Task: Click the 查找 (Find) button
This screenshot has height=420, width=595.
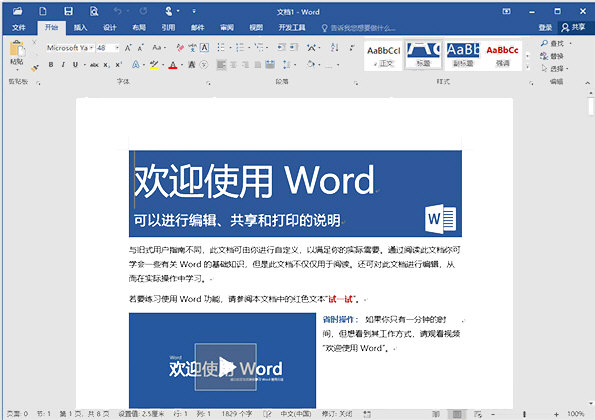Action: [x=552, y=44]
